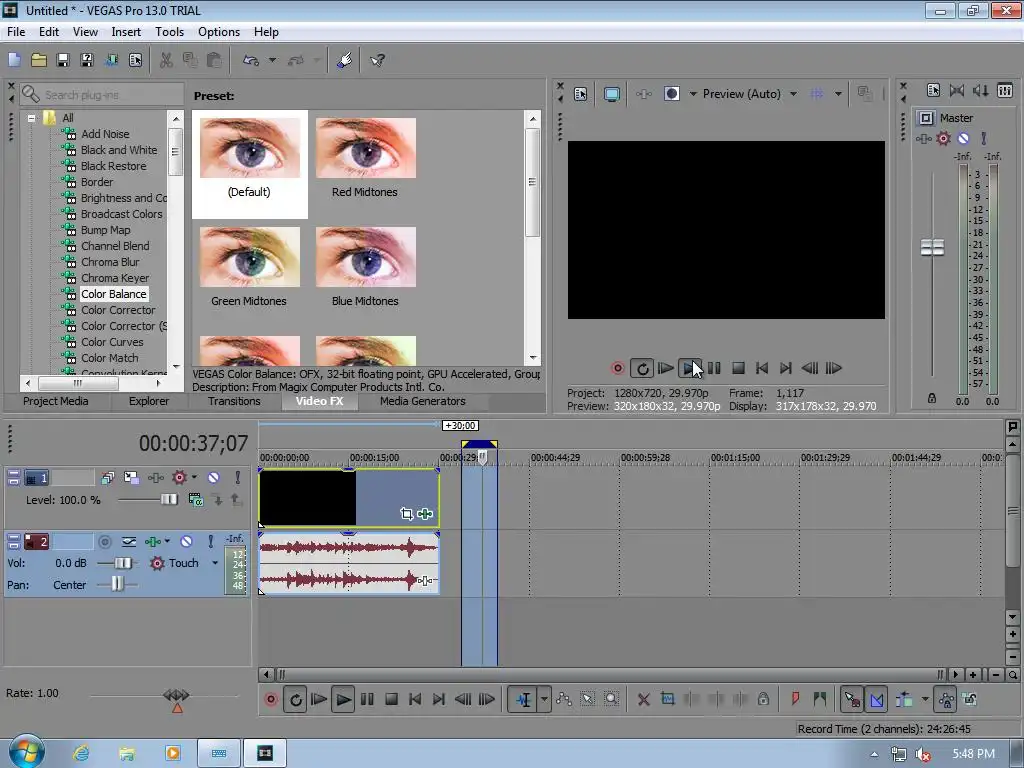Click the Trim icon in timeline toolbar
Viewport: 1024px width, 768px height.
tap(667, 699)
